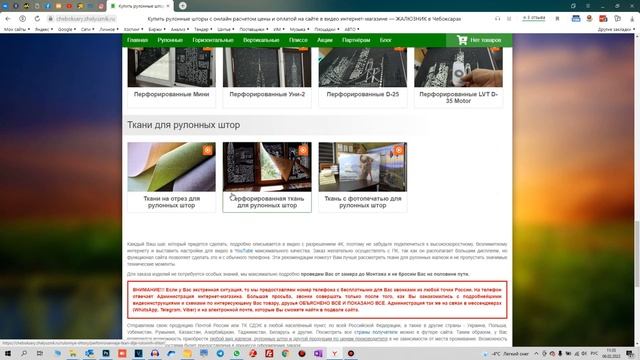Open Перфорированные D-25 product link
The width and height of the screenshot is (640, 360).
[362, 94]
